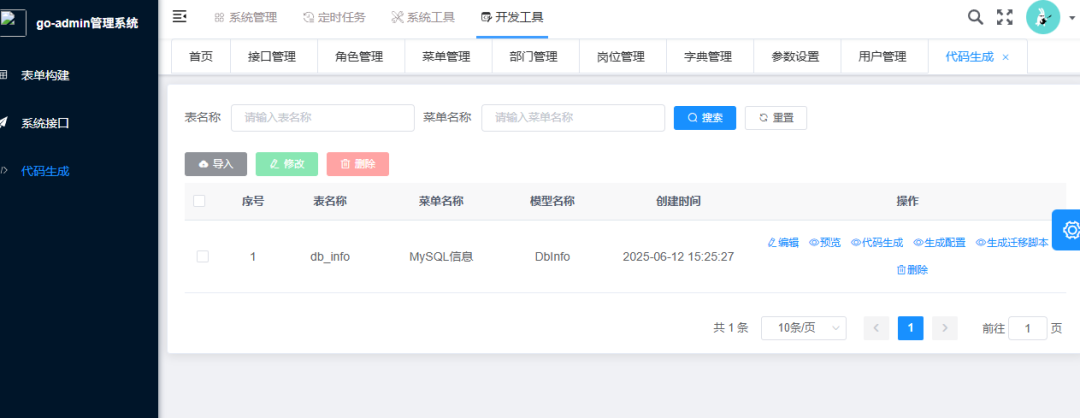Screen dimensions: 1080x418
Task: Click 预览 link for db_info
Action: point(824,242)
